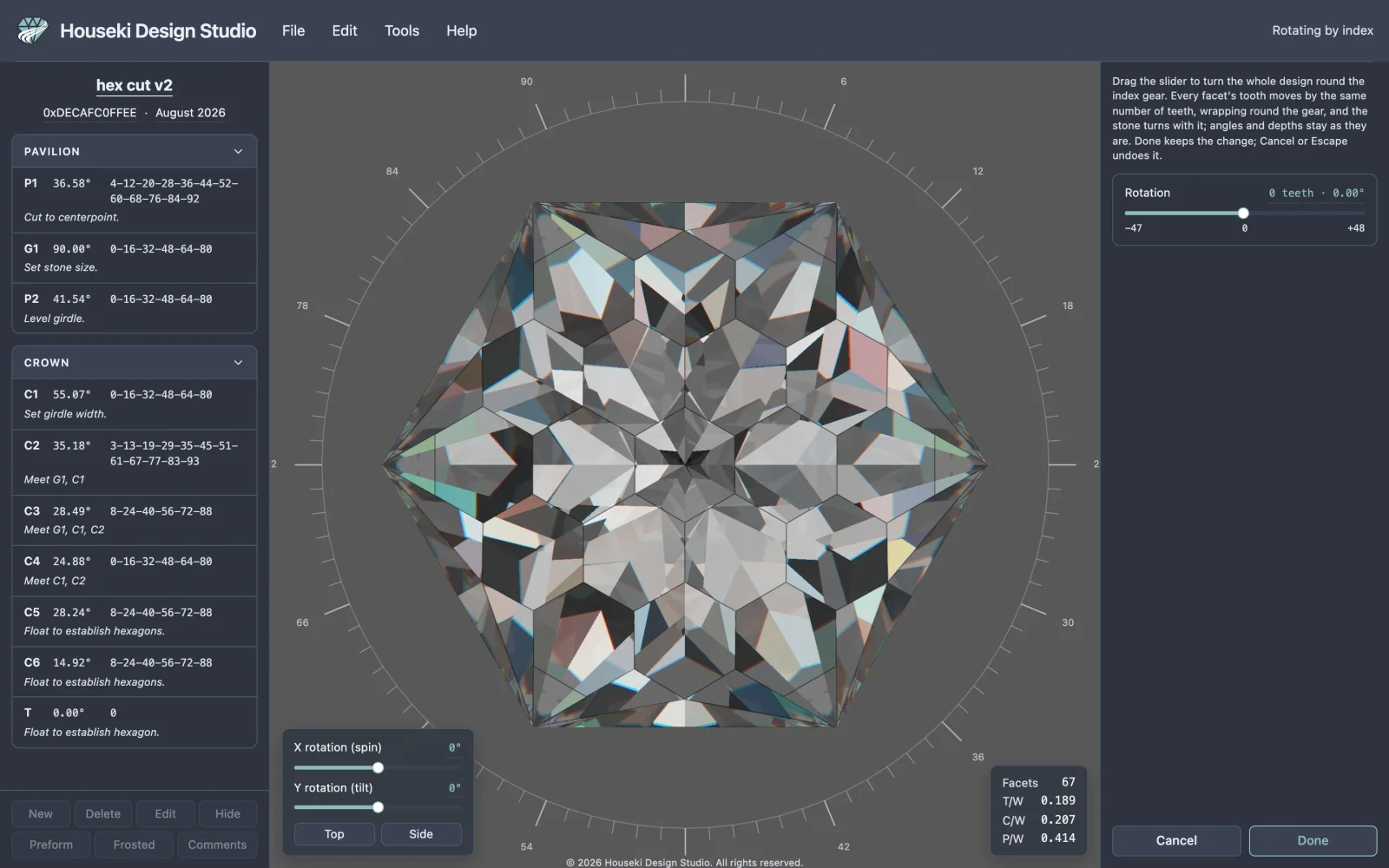Open the Edit menu
The width and height of the screenshot is (1389, 868).
click(x=345, y=30)
